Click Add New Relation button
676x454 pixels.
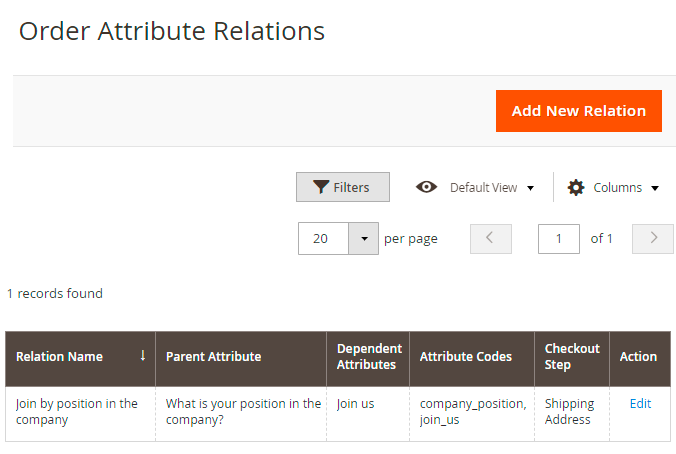tap(579, 111)
